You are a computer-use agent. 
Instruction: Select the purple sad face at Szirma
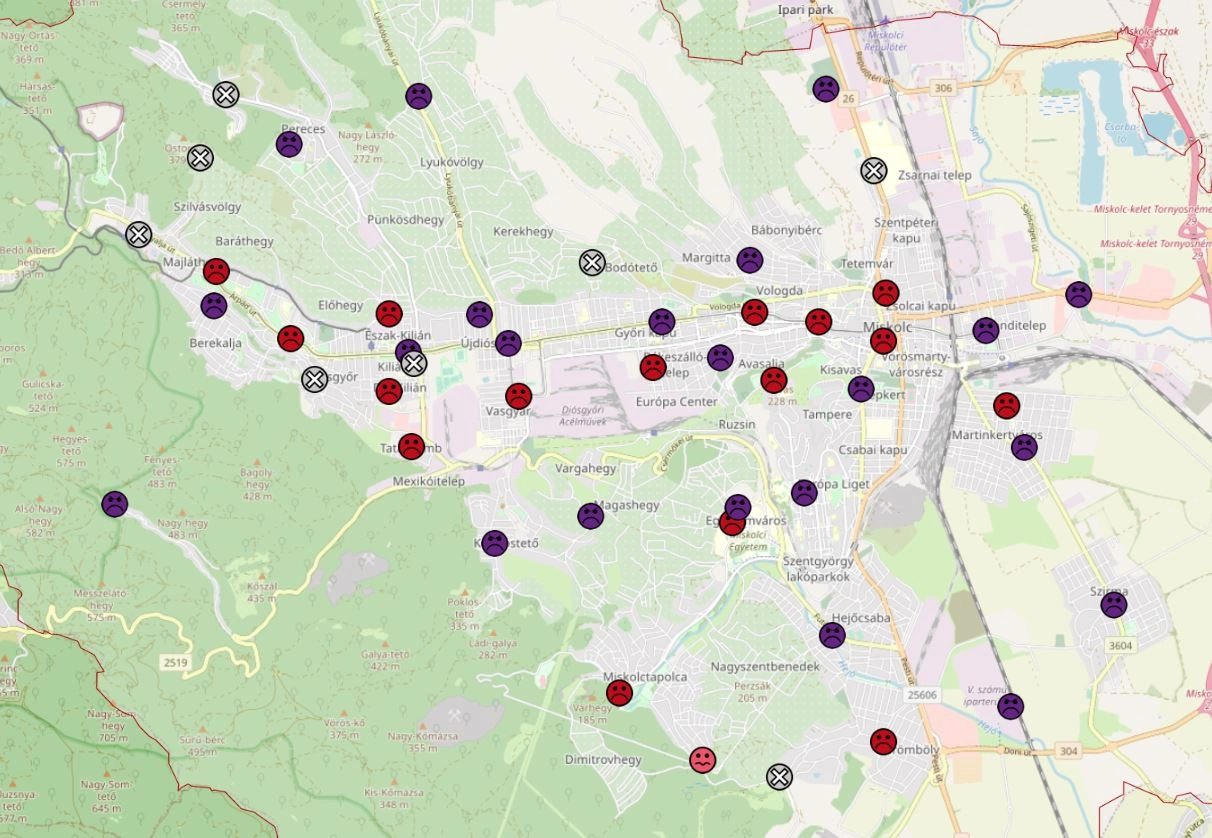coord(1113,604)
